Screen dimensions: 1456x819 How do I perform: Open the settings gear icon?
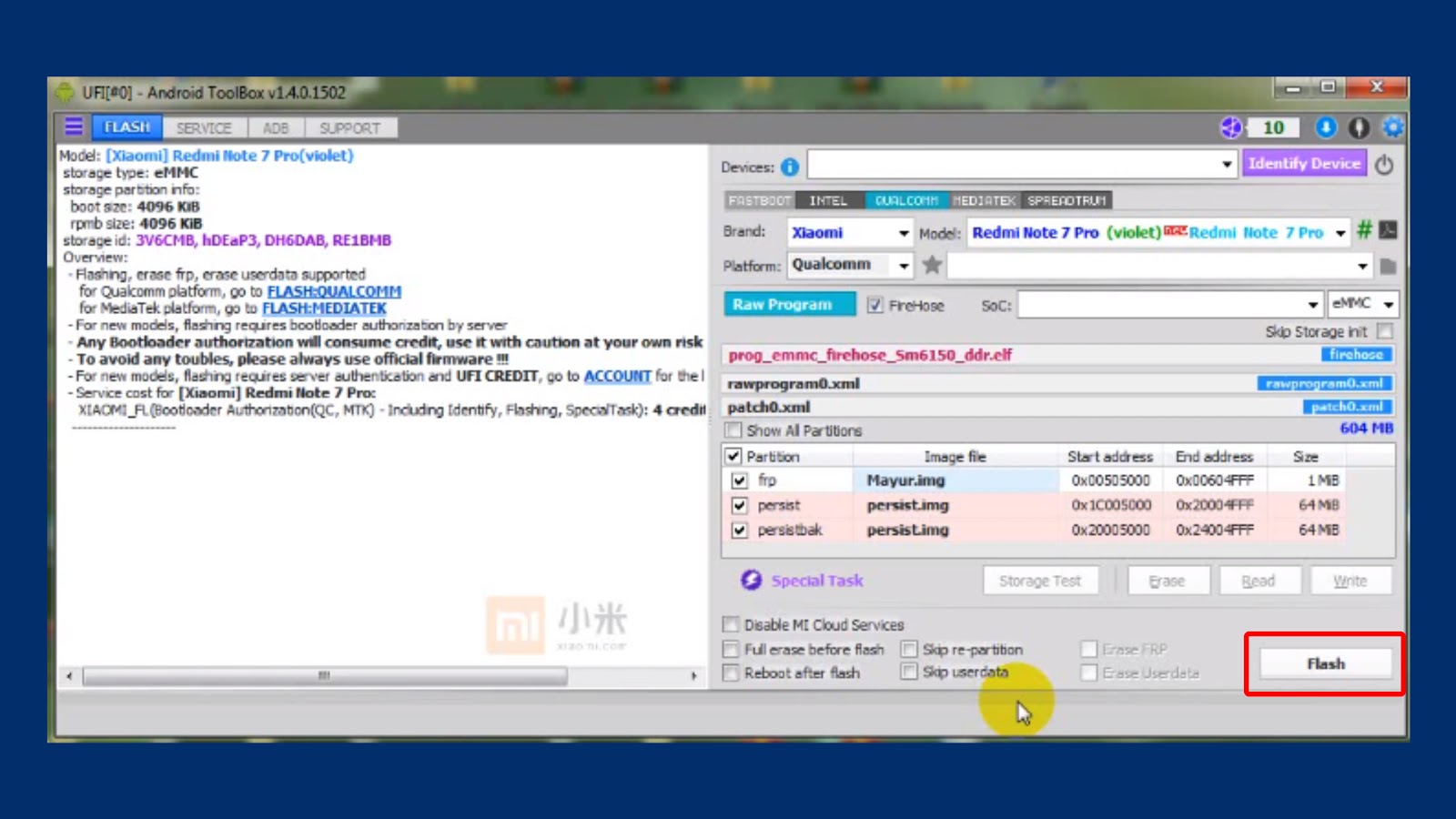(1392, 127)
